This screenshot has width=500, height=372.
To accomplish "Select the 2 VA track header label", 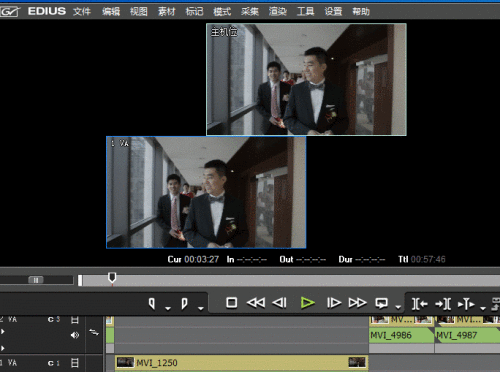I will [9, 319].
